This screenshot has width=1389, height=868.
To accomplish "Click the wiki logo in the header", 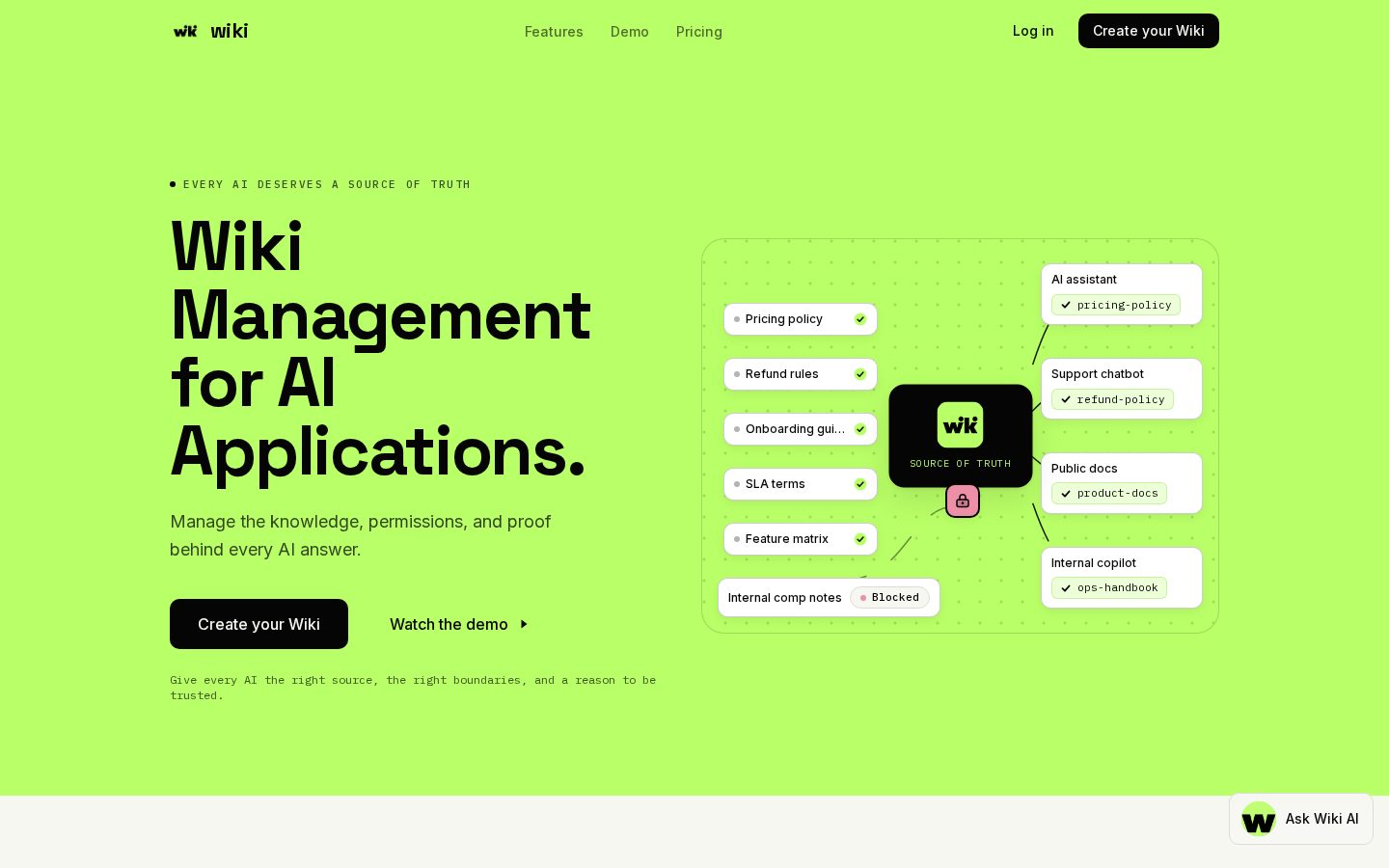I will [x=210, y=31].
